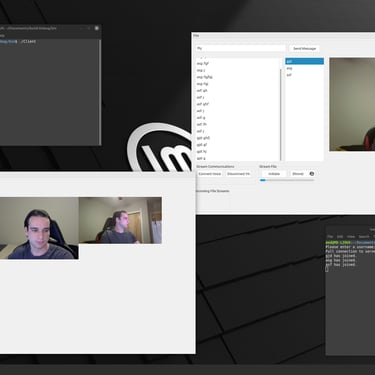The width and height of the screenshot is (375, 375).
Task: Select the third user in the user list
Action: pyautogui.click(x=304, y=75)
